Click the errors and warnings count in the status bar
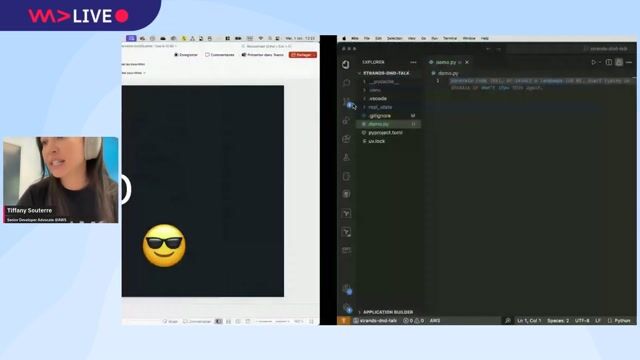Image resolution: width=640 pixels, height=360 pixels. click(x=413, y=321)
